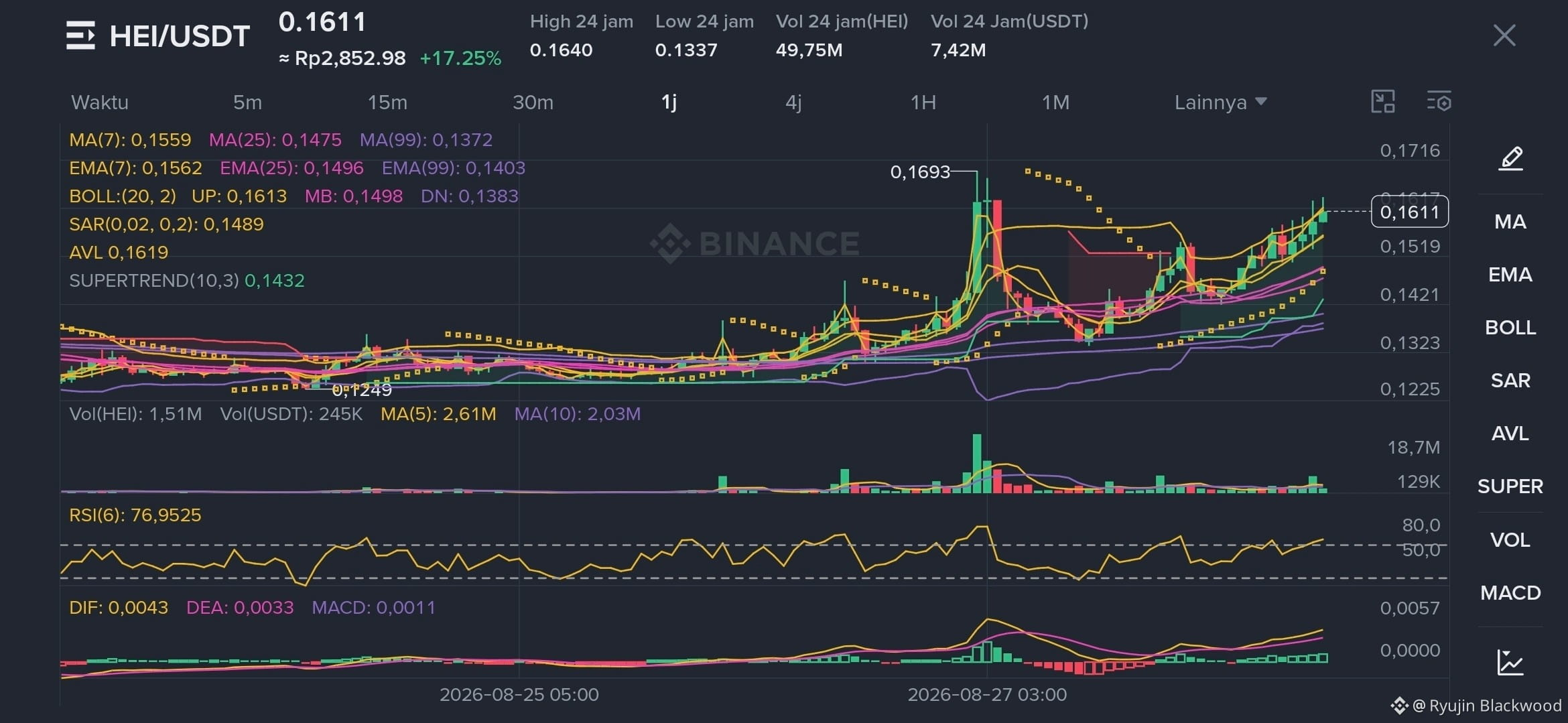Image resolution: width=1568 pixels, height=723 pixels.
Task: Select the 15m timeframe
Action: [387, 103]
